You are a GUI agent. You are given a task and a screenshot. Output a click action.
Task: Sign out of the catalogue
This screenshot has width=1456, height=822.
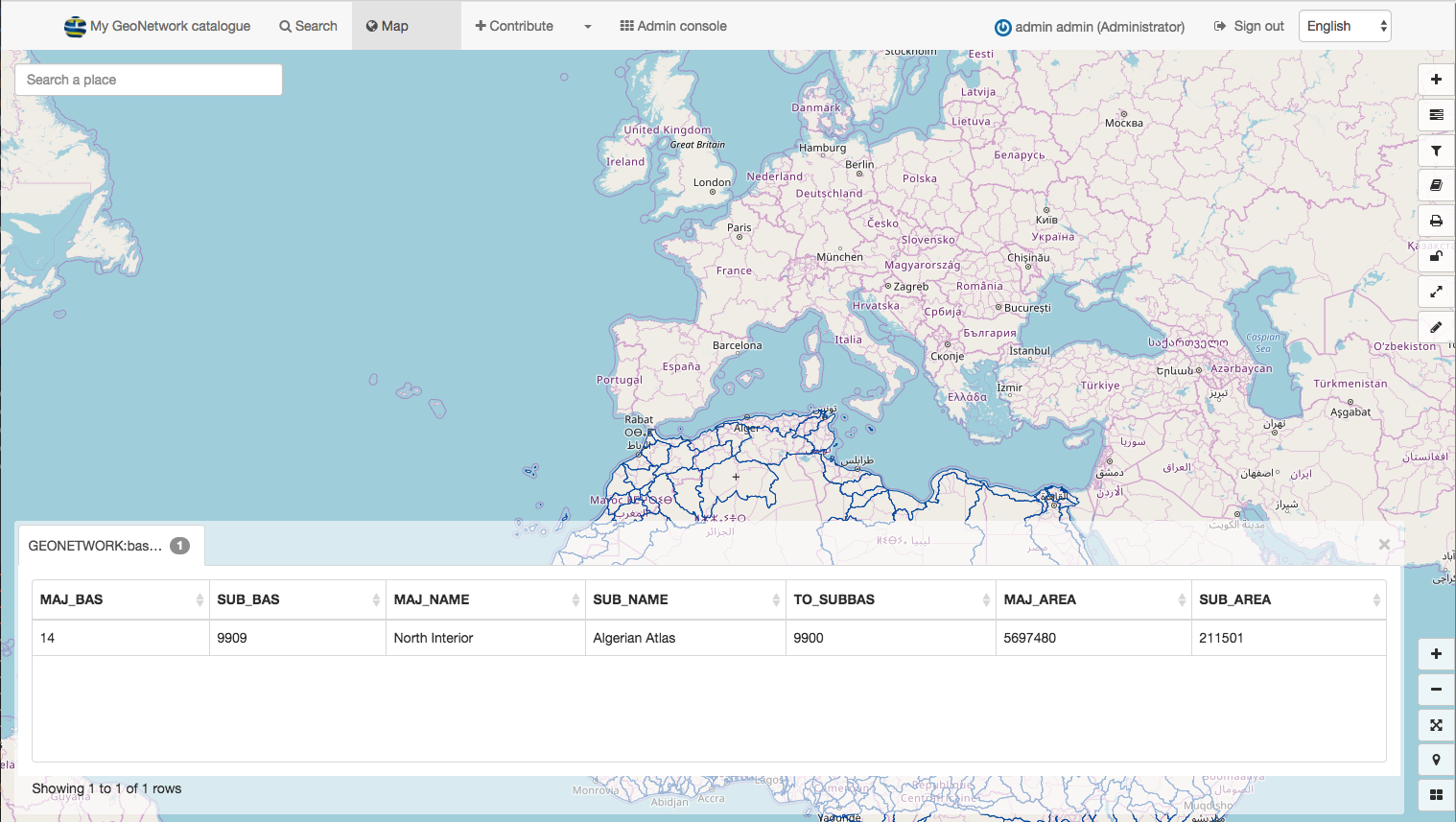click(1249, 26)
